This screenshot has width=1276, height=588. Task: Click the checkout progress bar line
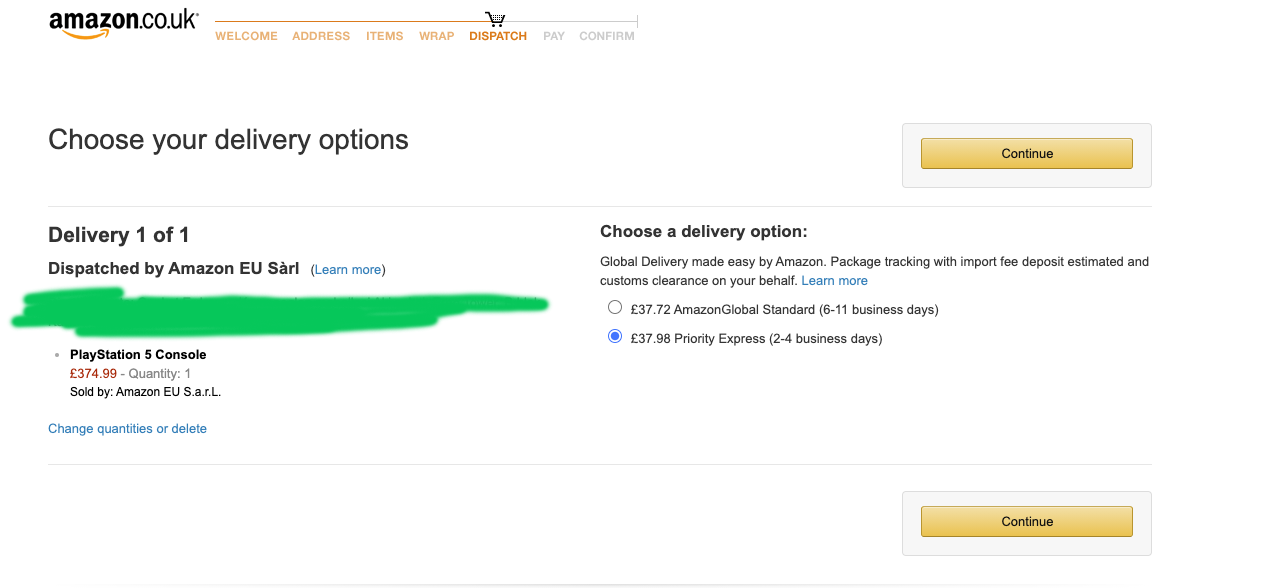point(426,21)
